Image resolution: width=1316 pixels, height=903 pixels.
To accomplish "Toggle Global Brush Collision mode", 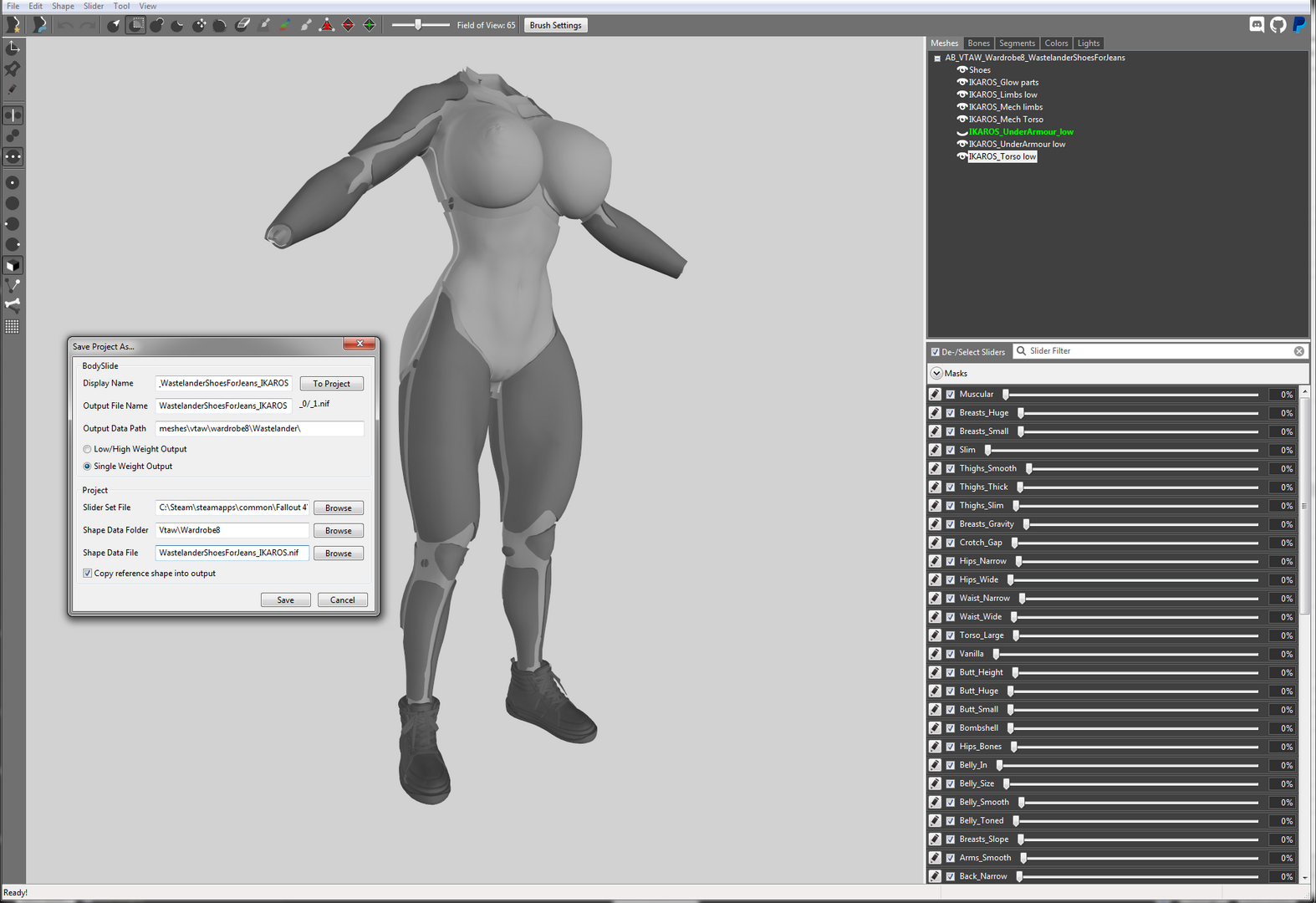I will [x=13, y=156].
